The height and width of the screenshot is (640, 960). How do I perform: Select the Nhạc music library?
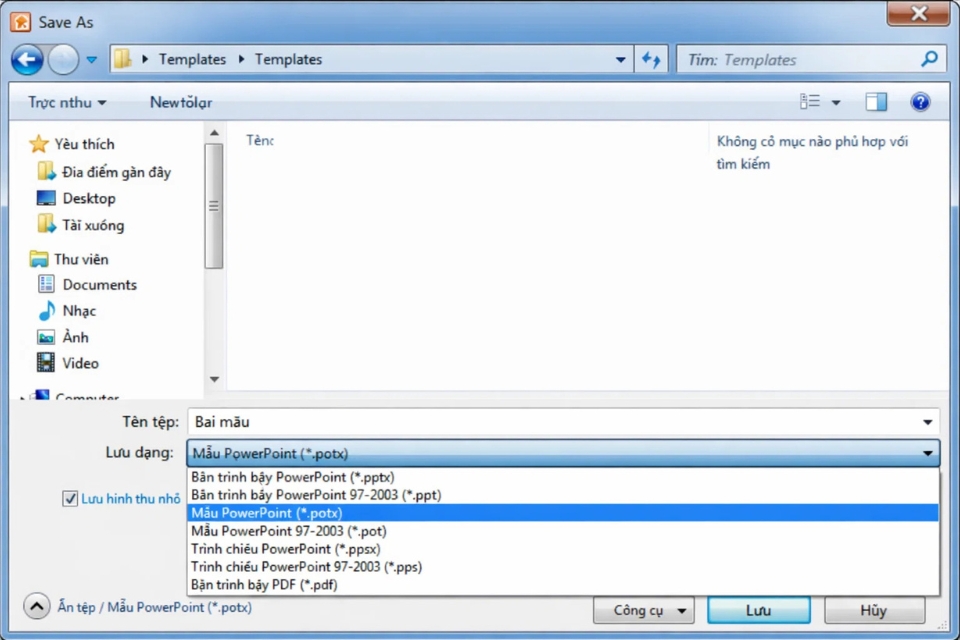(x=79, y=311)
